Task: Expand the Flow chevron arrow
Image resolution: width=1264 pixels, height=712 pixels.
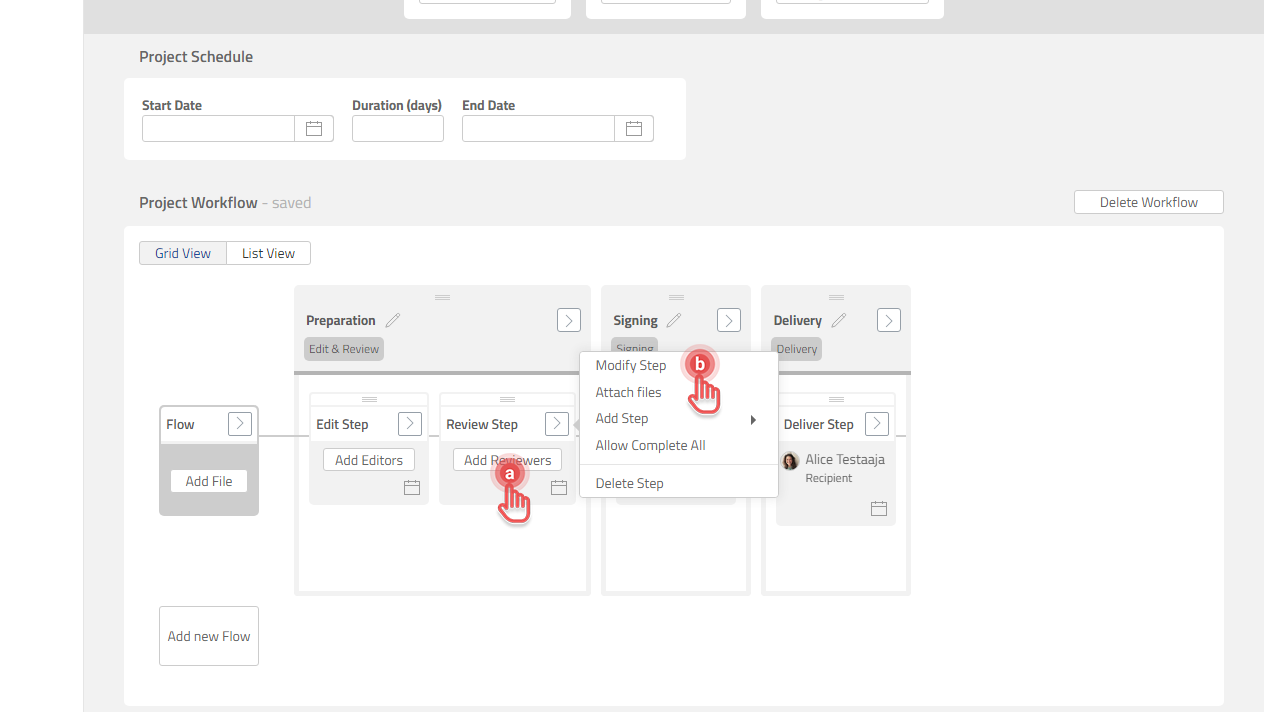Action: click(x=239, y=423)
